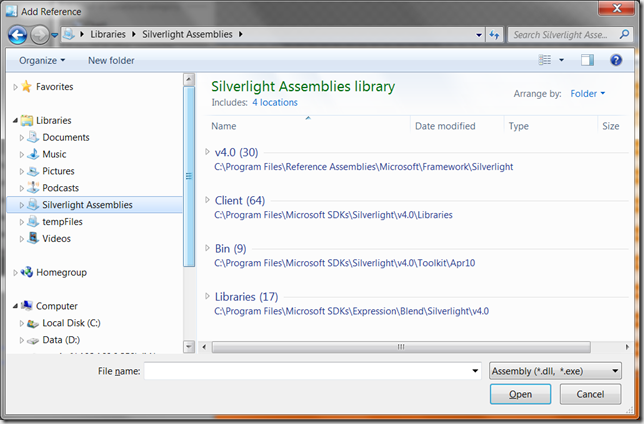Change view with the view icon
The width and height of the screenshot is (644, 424).
point(545,60)
